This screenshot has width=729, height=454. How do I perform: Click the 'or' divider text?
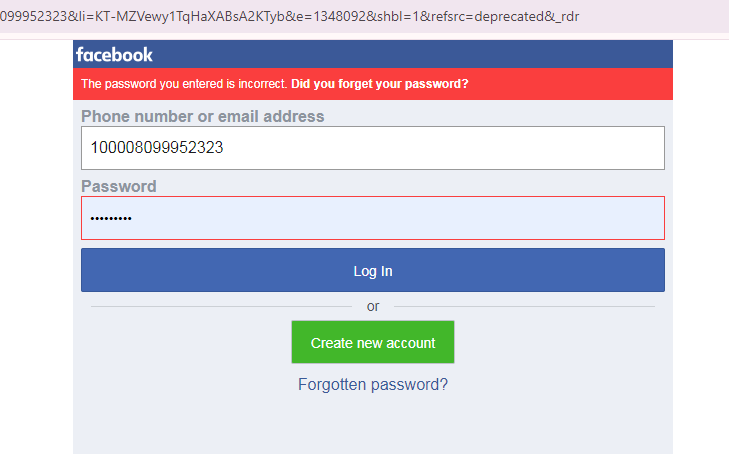[373, 306]
